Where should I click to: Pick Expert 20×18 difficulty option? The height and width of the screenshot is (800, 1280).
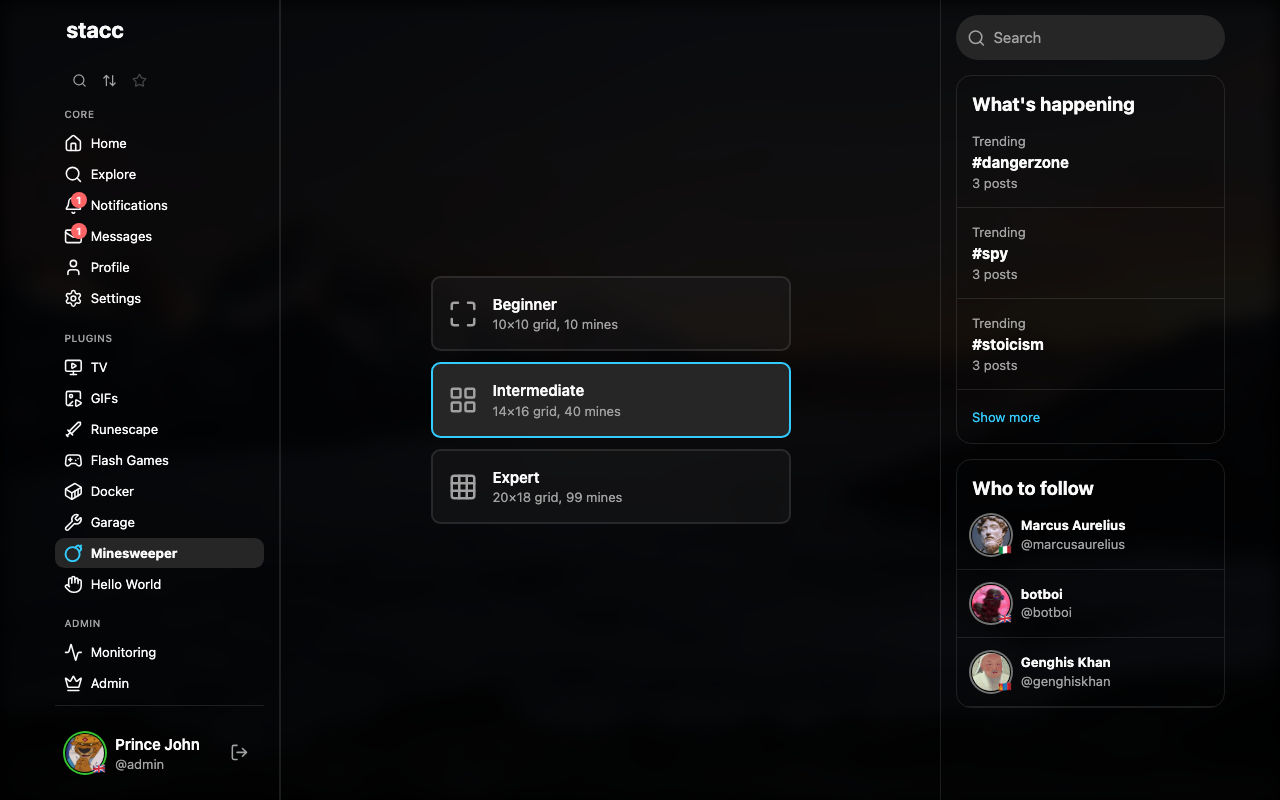(x=610, y=487)
